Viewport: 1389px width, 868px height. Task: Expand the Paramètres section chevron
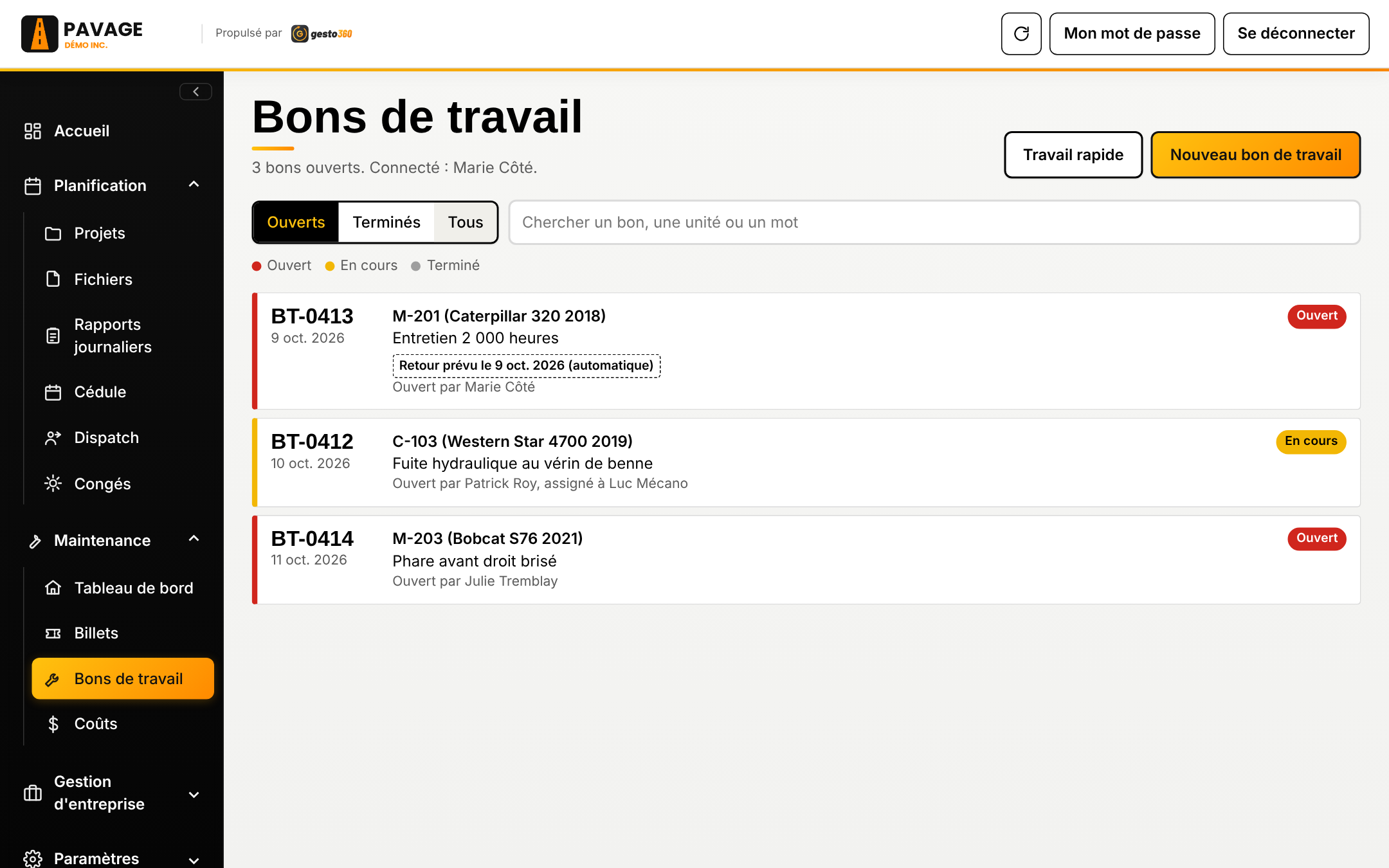click(x=194, y=860)
